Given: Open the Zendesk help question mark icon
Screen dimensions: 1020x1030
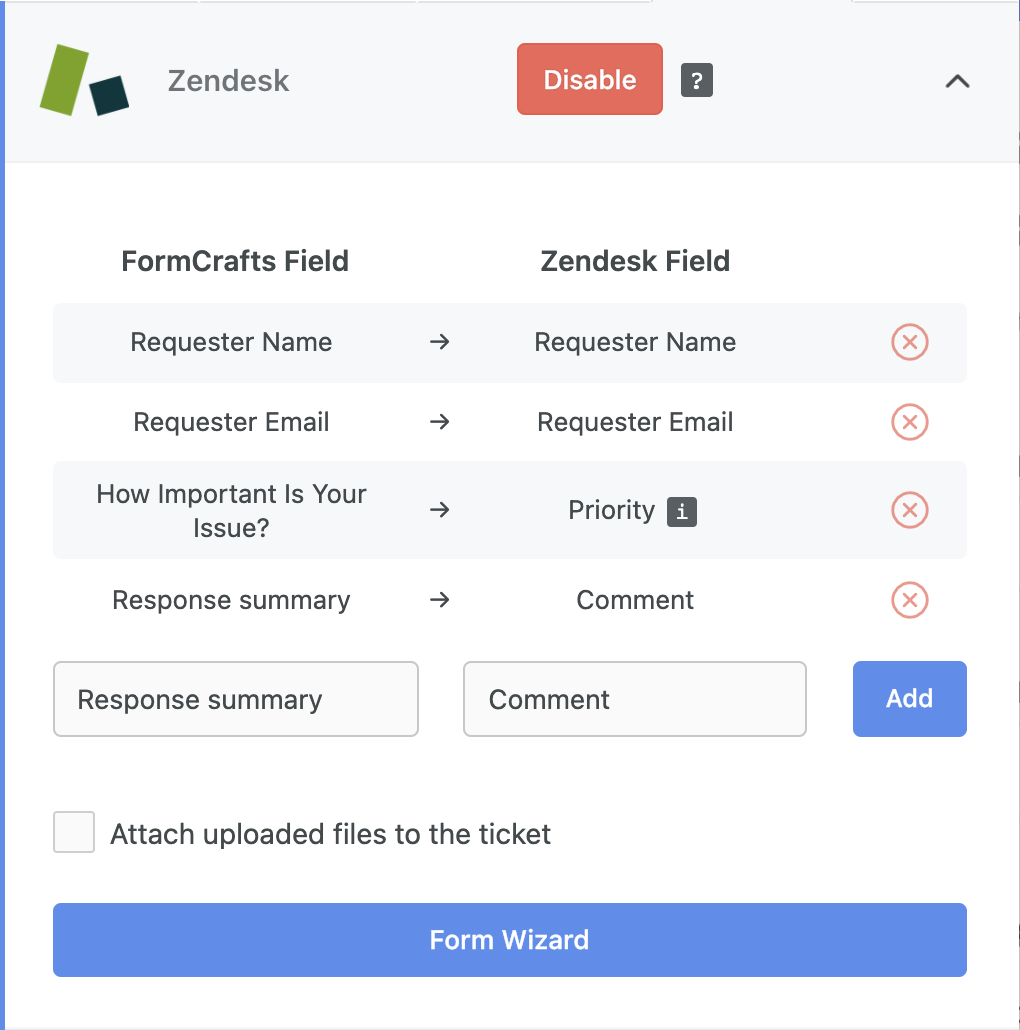Looking at the screenshot, I should click(x=697, y=80).
